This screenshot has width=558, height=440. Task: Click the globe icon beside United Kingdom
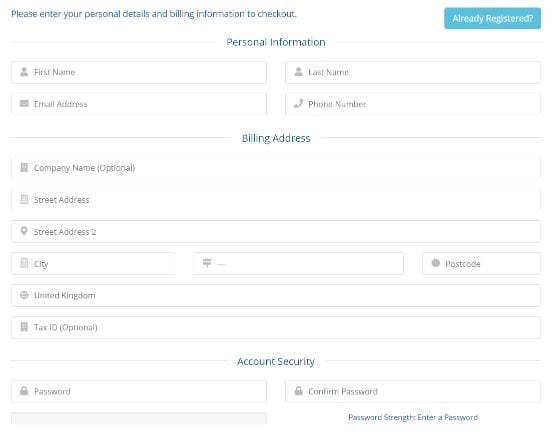(x=24, y=295)
